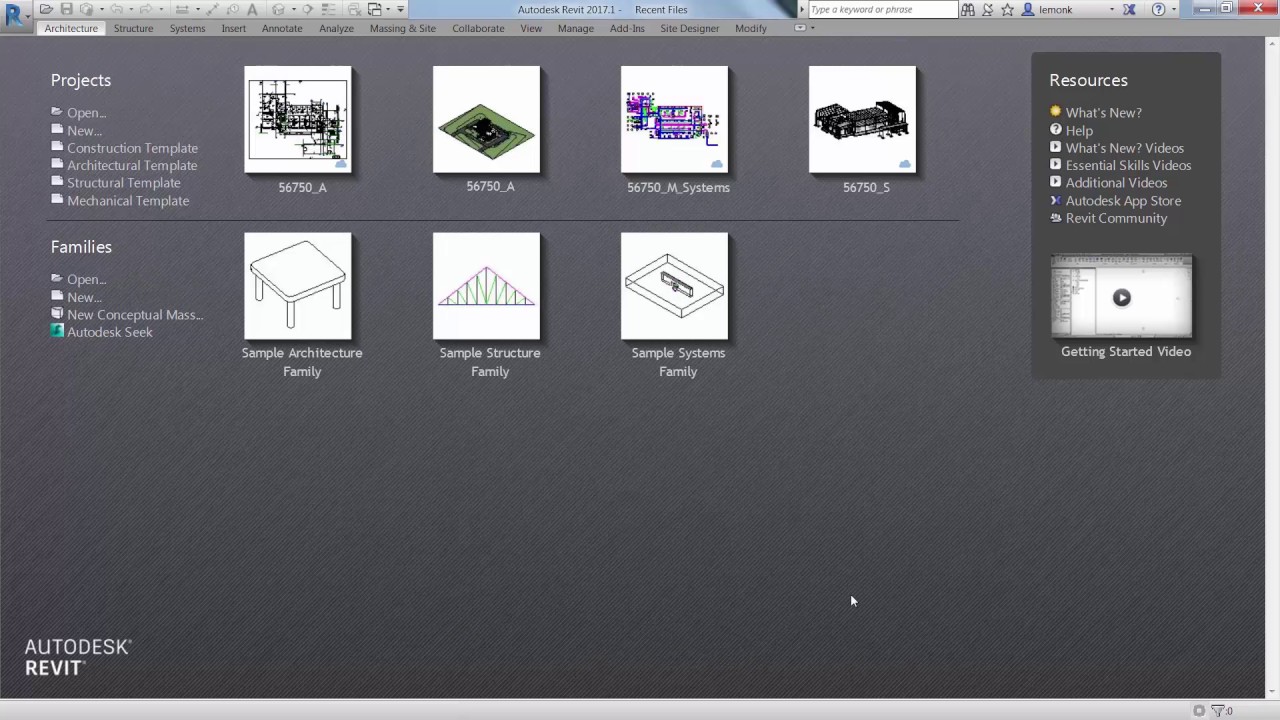Switch to the Structure ribbon tab

click(133, 28)
